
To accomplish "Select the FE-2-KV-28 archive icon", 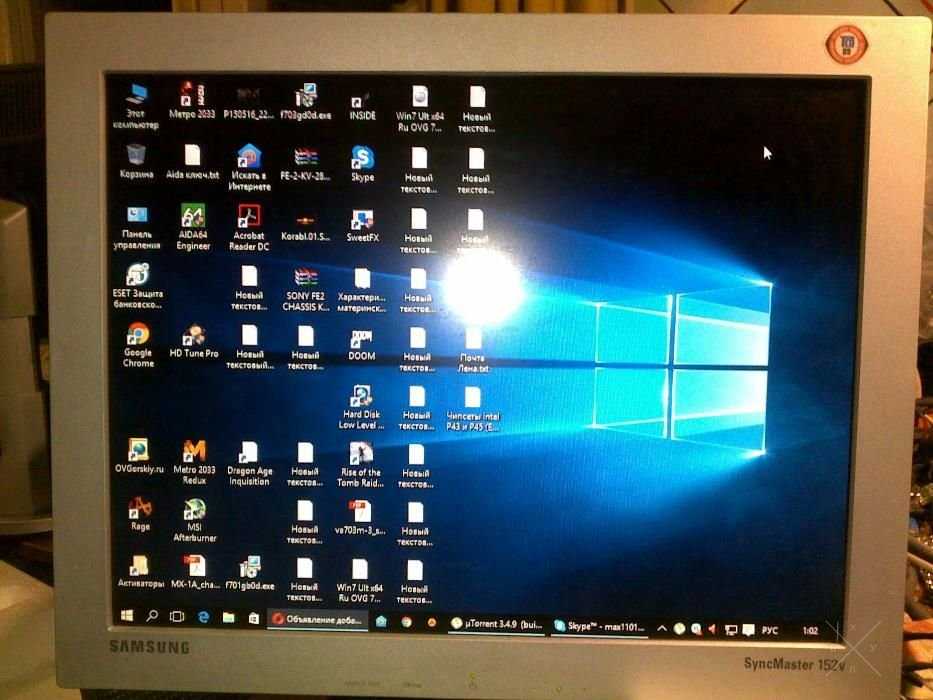I will click(x=305, y=164).
